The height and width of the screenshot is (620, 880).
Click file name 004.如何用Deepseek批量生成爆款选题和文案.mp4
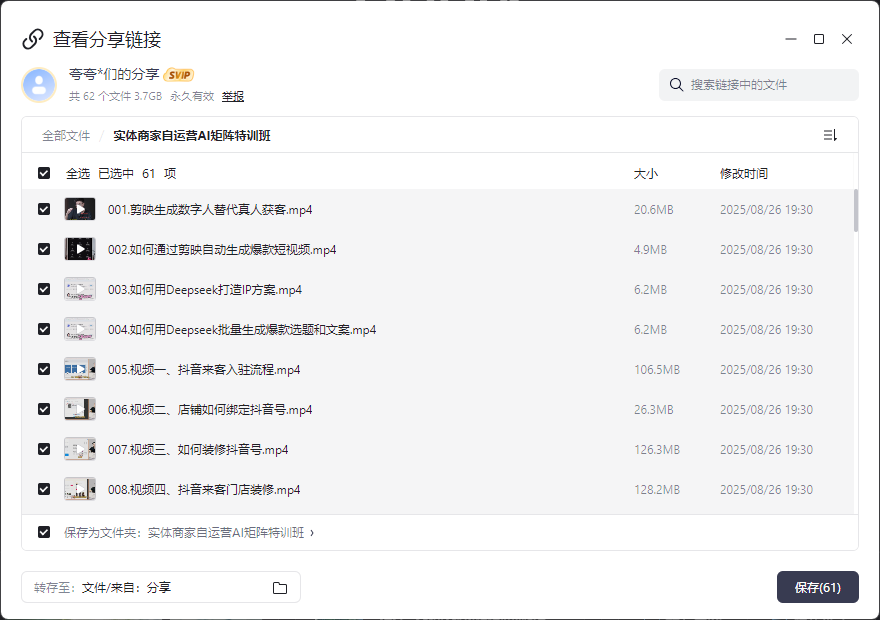242,330
